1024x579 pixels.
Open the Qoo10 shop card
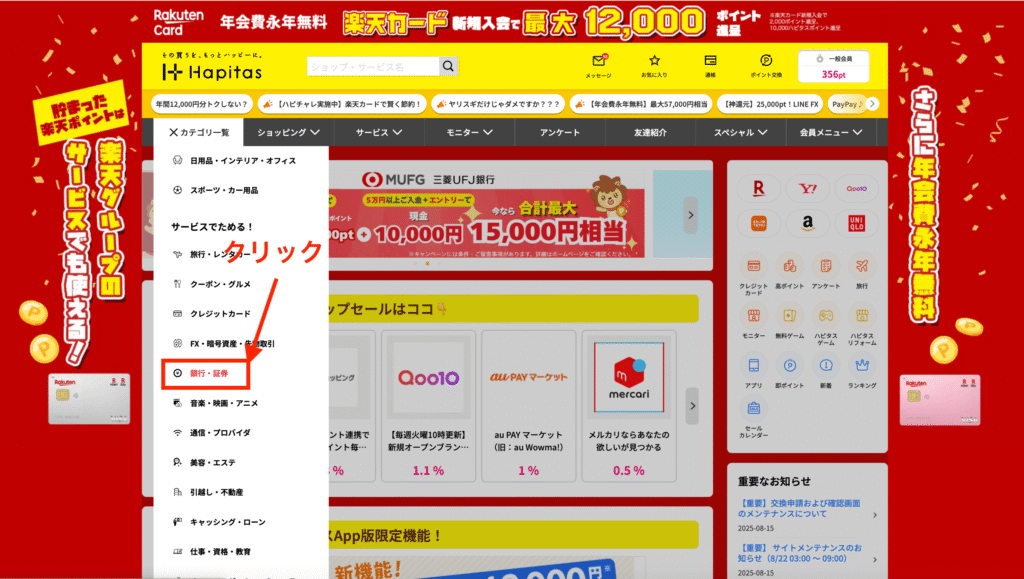coord(429,405)
